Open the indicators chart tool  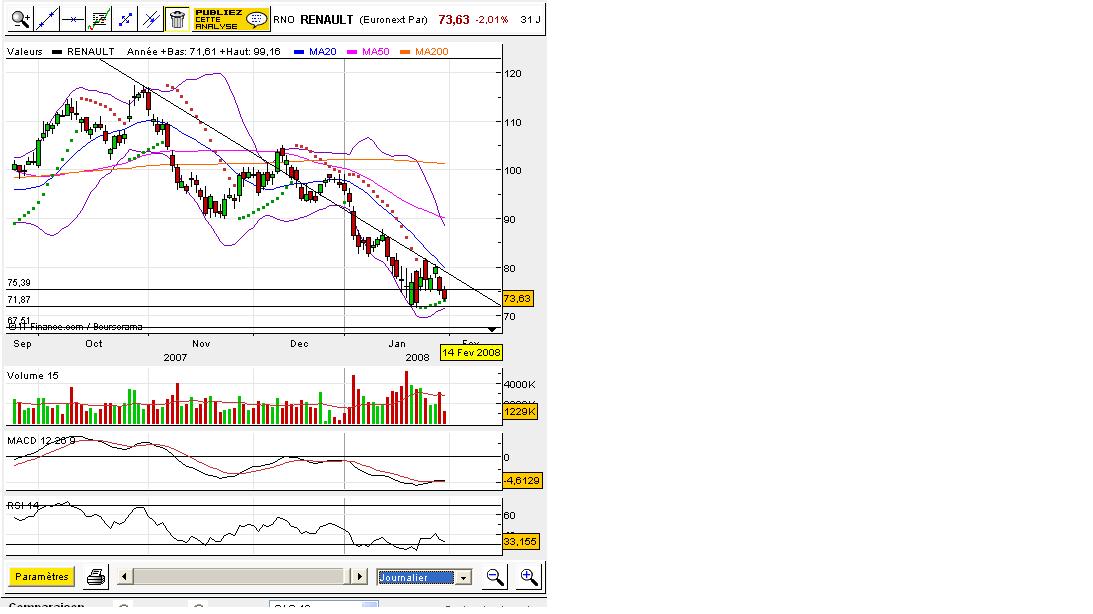(99, 20)
